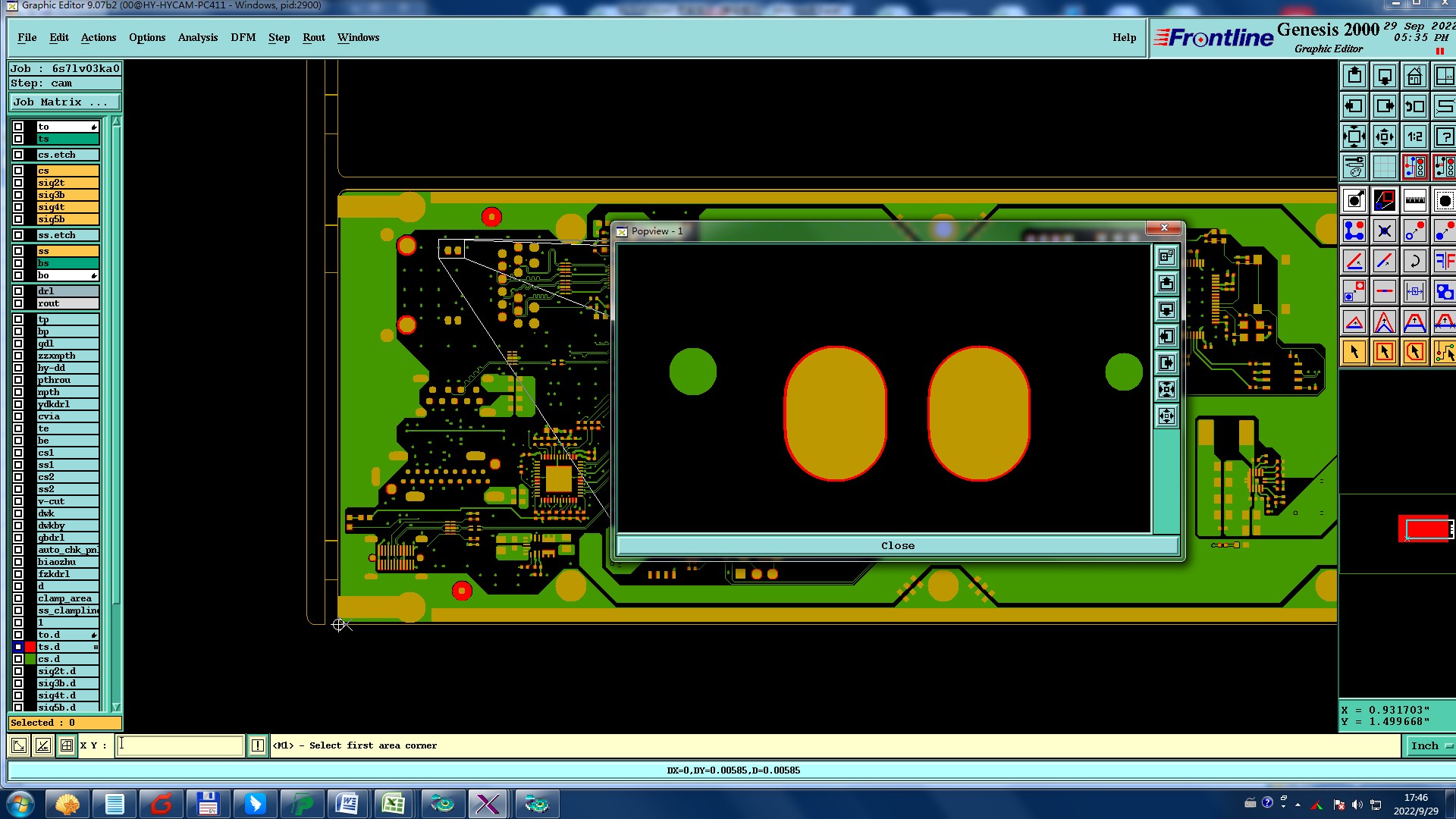Open the Job Matrix selector

[64, 102]
